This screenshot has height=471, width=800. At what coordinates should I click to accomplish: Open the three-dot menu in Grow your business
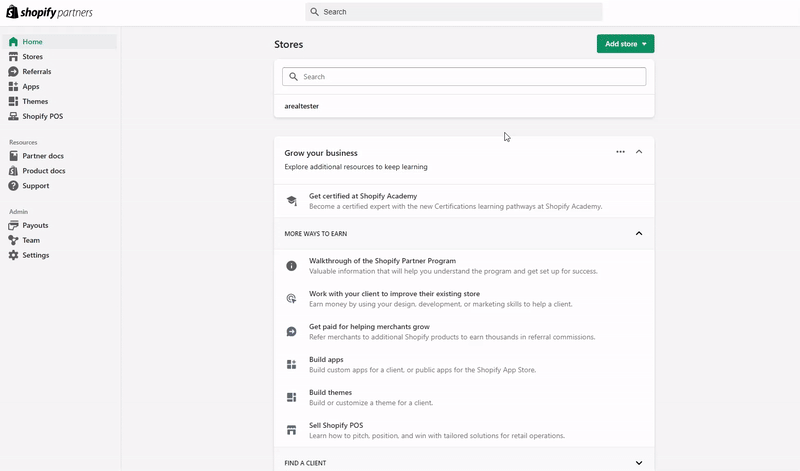pos(620,152)
